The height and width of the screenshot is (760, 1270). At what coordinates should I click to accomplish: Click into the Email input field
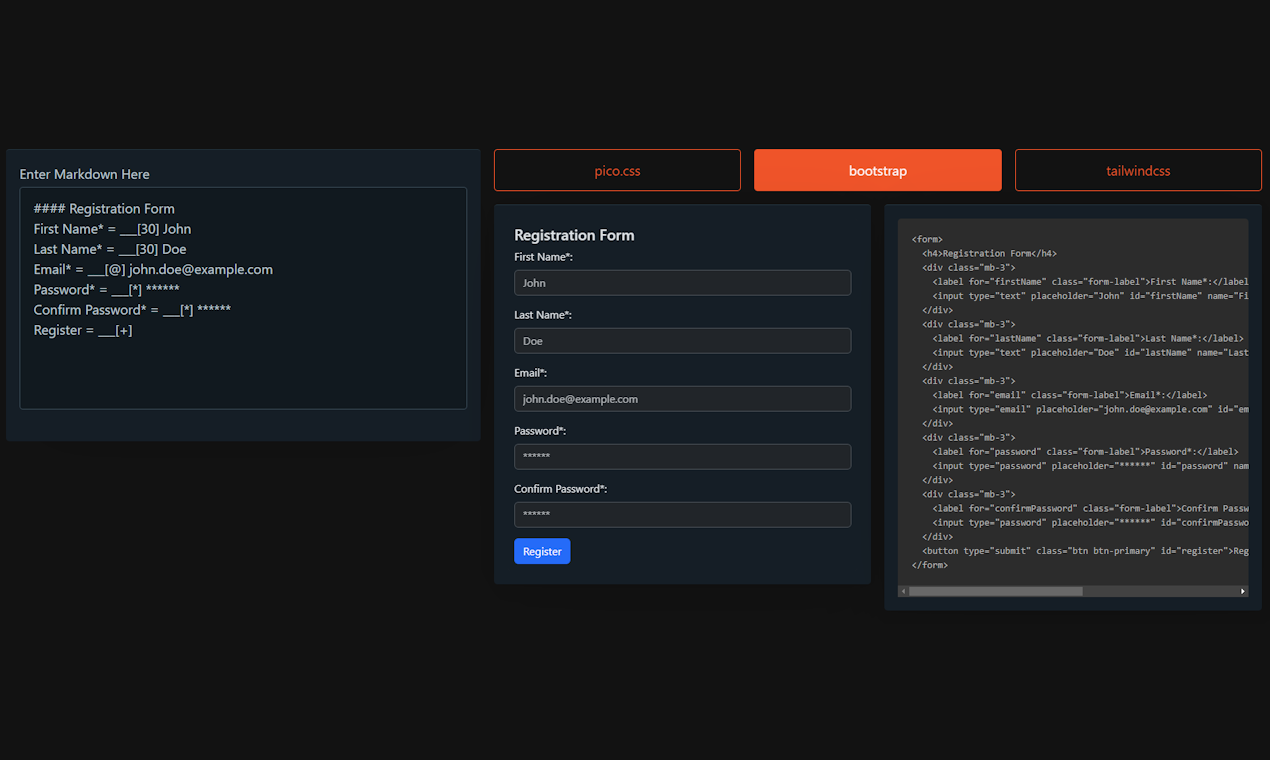(682, 399)
